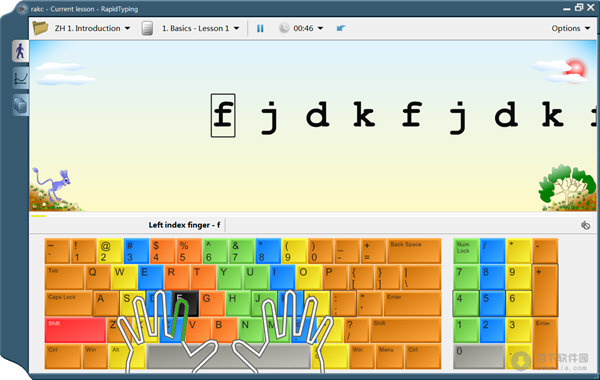Click the lesson document icon
The width and height of the screenshot is (600, 380).
147,28
